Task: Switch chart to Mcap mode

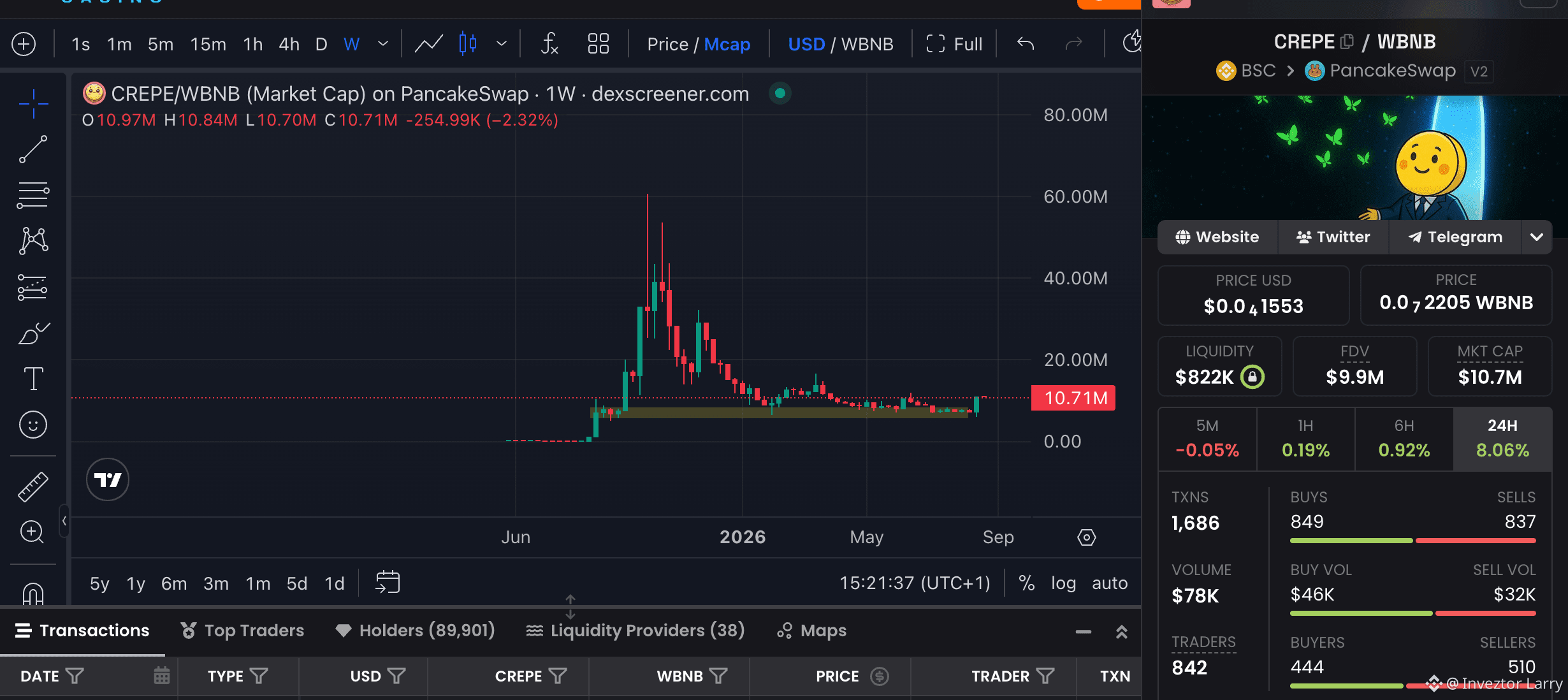Action: (727, 44)
